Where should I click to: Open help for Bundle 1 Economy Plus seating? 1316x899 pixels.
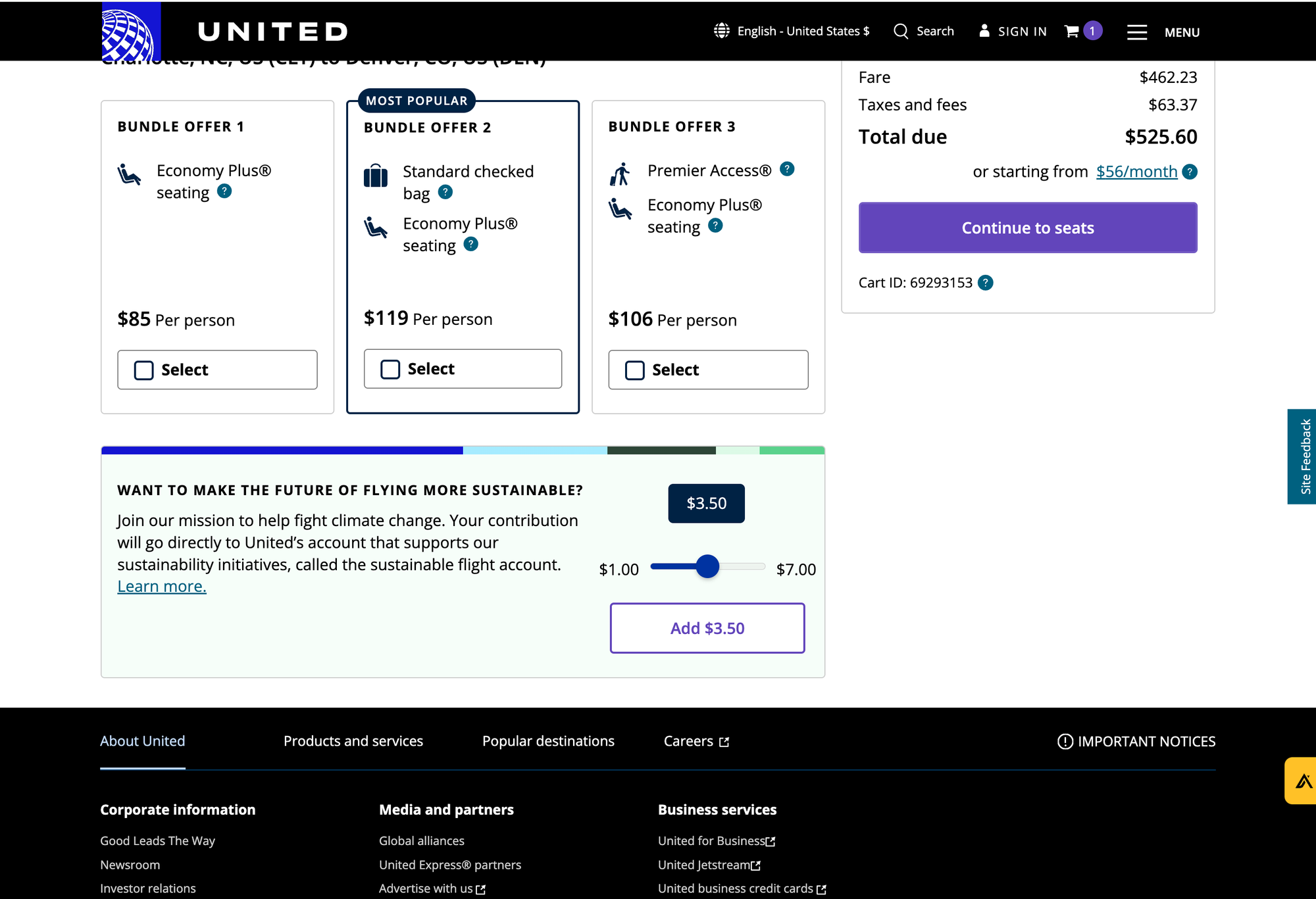tap(224, 191)
